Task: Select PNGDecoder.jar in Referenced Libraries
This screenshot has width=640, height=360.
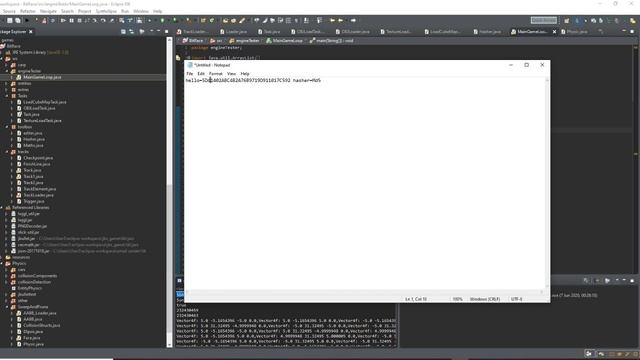Action: [x=32, y=226]
